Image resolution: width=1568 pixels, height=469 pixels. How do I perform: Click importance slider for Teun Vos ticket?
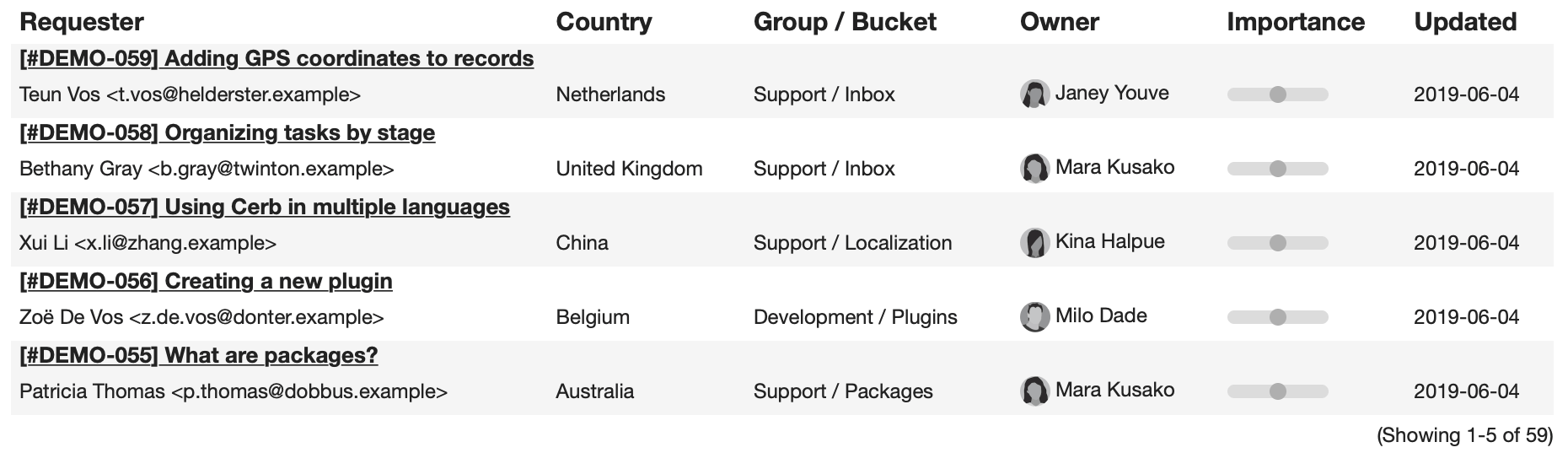click(1277, 94)
